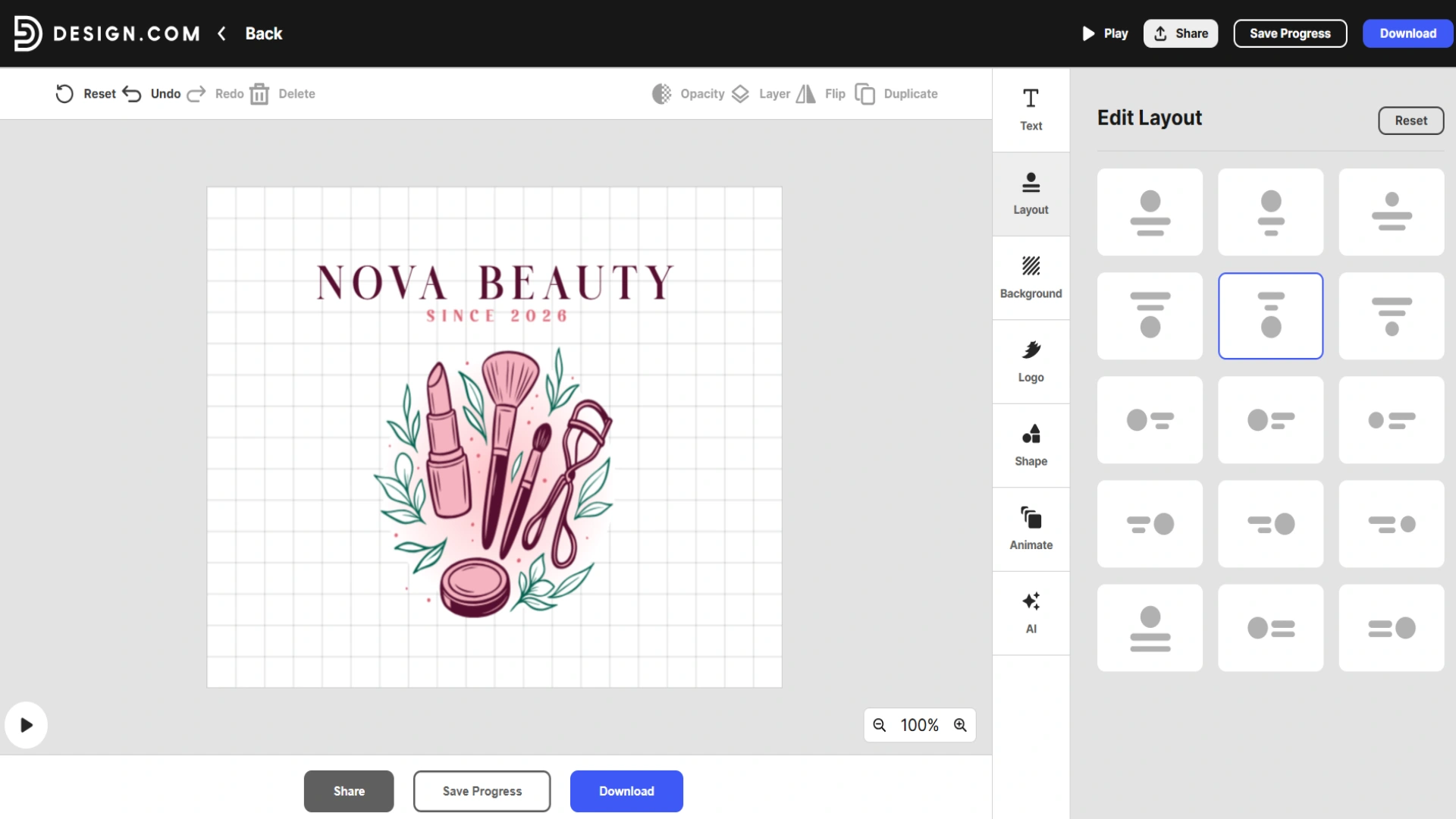Choose the layout with small icon above text

click(x=1392, y=212)
